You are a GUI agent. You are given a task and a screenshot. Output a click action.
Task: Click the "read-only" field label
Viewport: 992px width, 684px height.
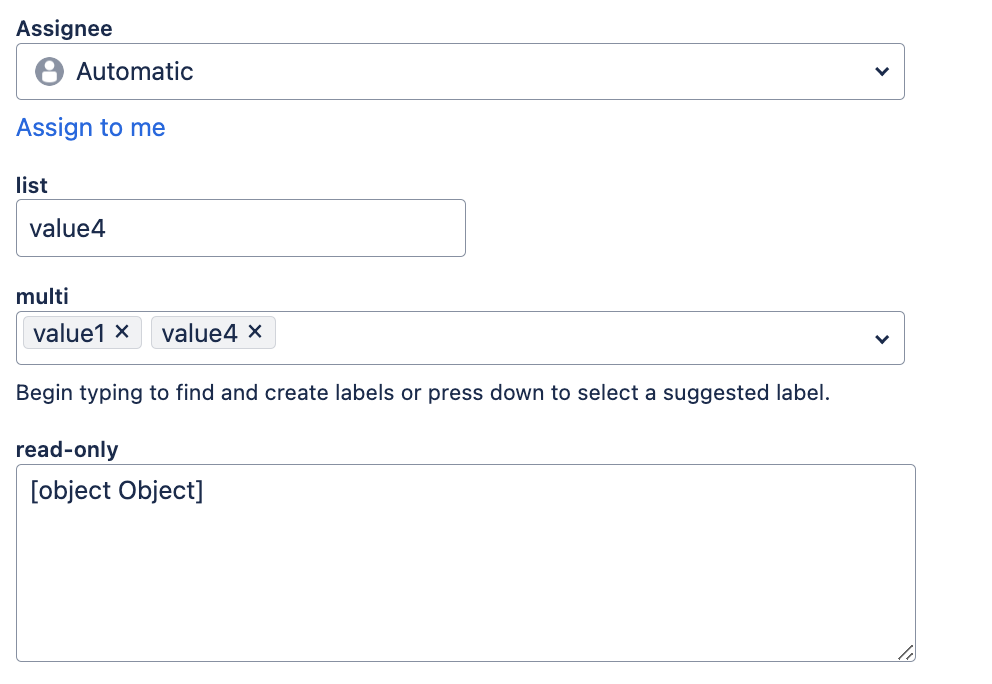click(67, 449)
